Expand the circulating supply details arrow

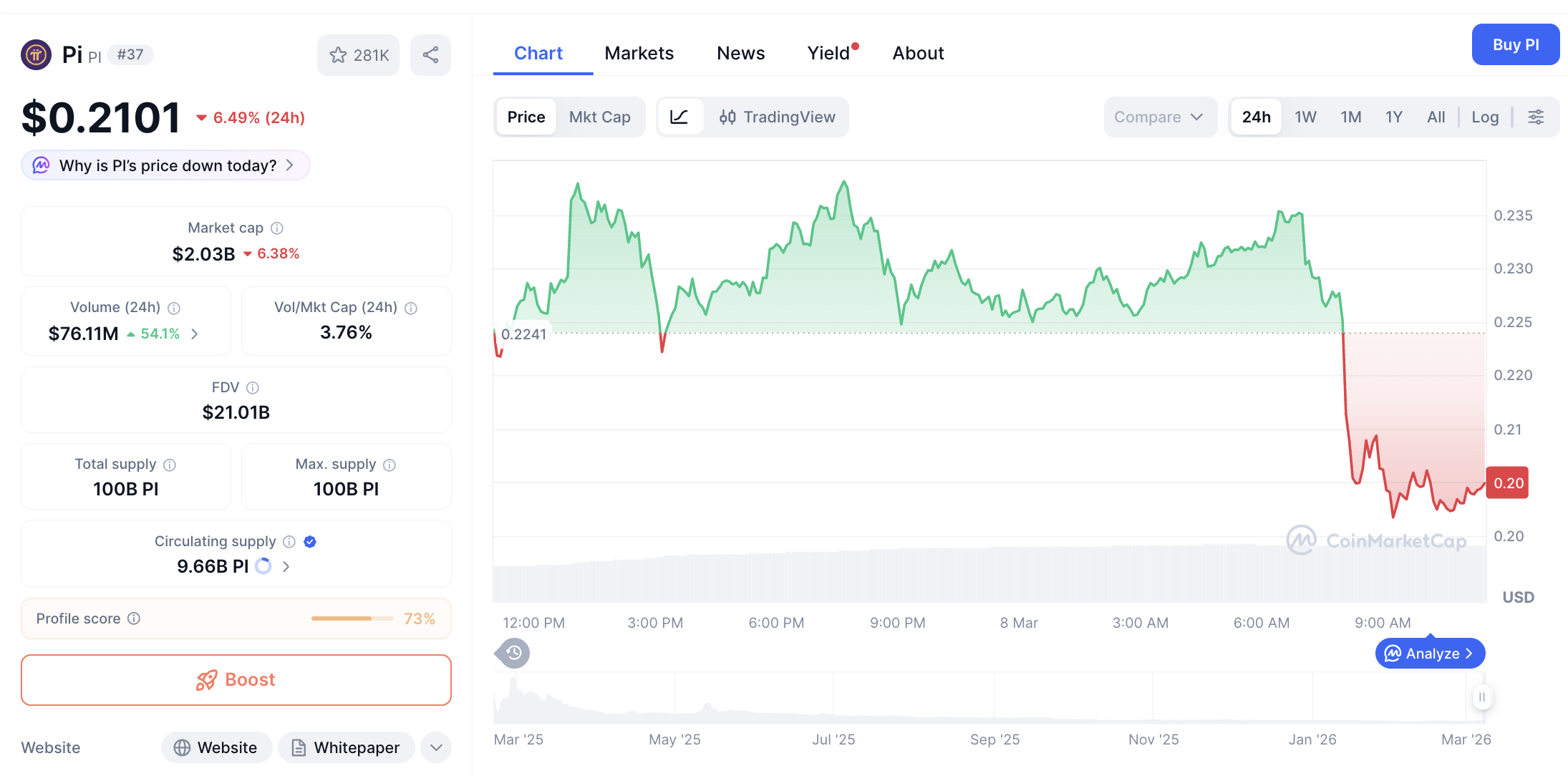click(286, 566)
